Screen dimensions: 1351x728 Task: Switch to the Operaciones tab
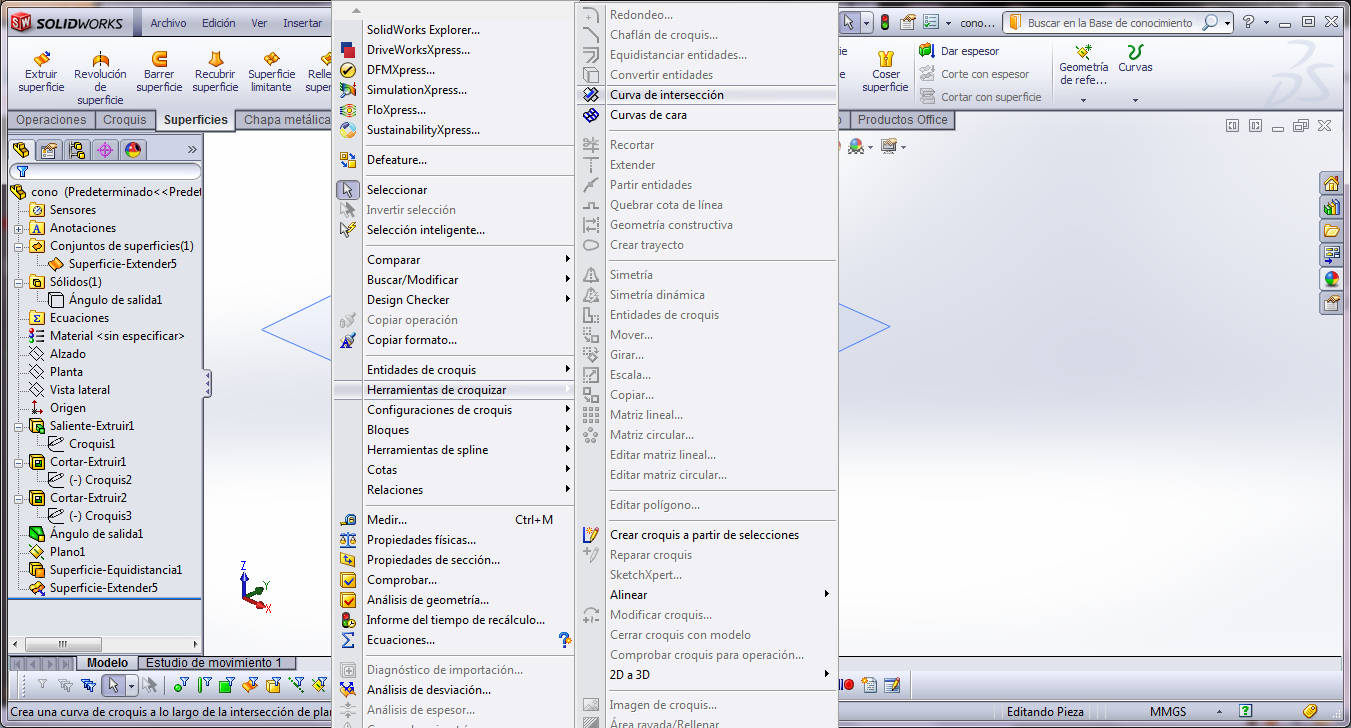(52, 120)
